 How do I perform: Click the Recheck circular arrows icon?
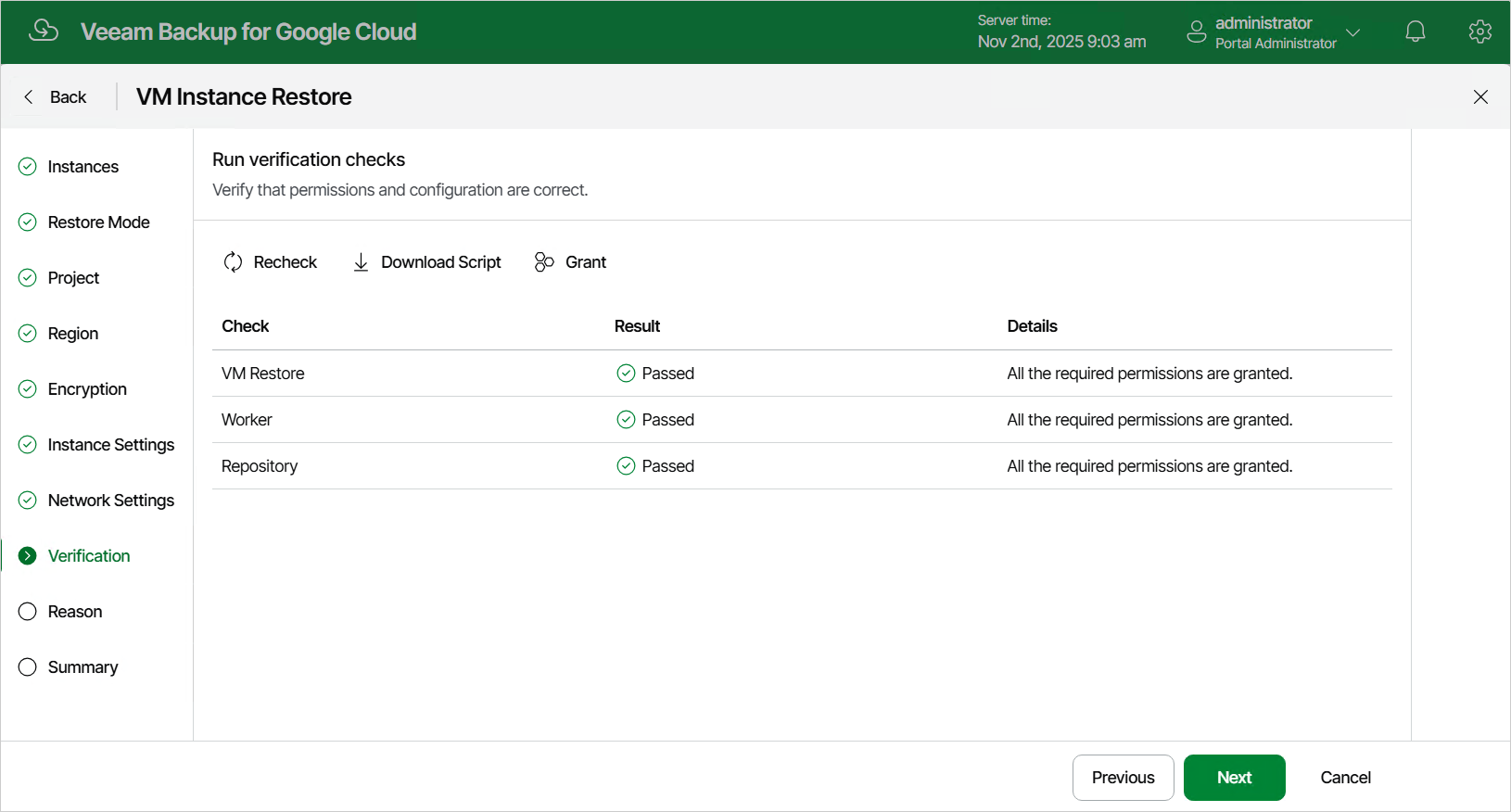[x=233, y=262]
